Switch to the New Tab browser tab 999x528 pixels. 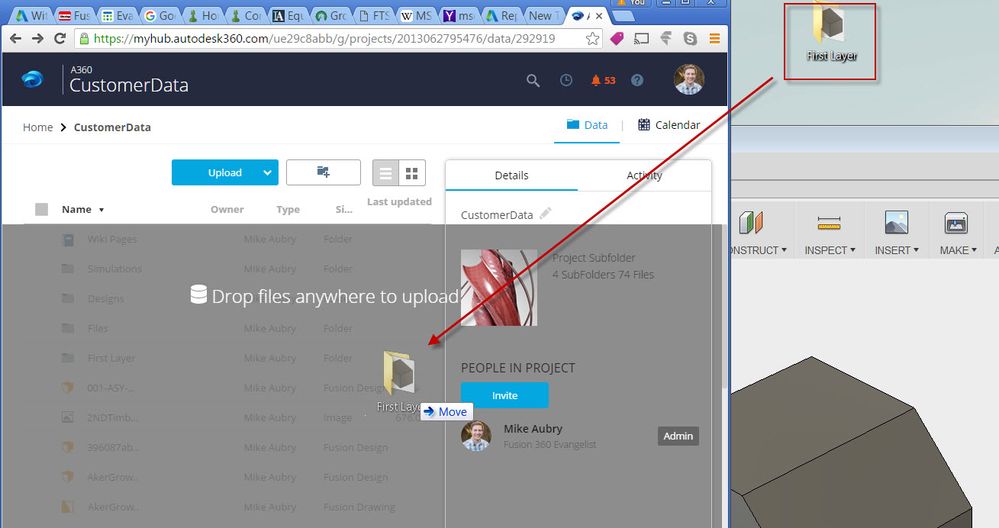[x=543, y=15]
